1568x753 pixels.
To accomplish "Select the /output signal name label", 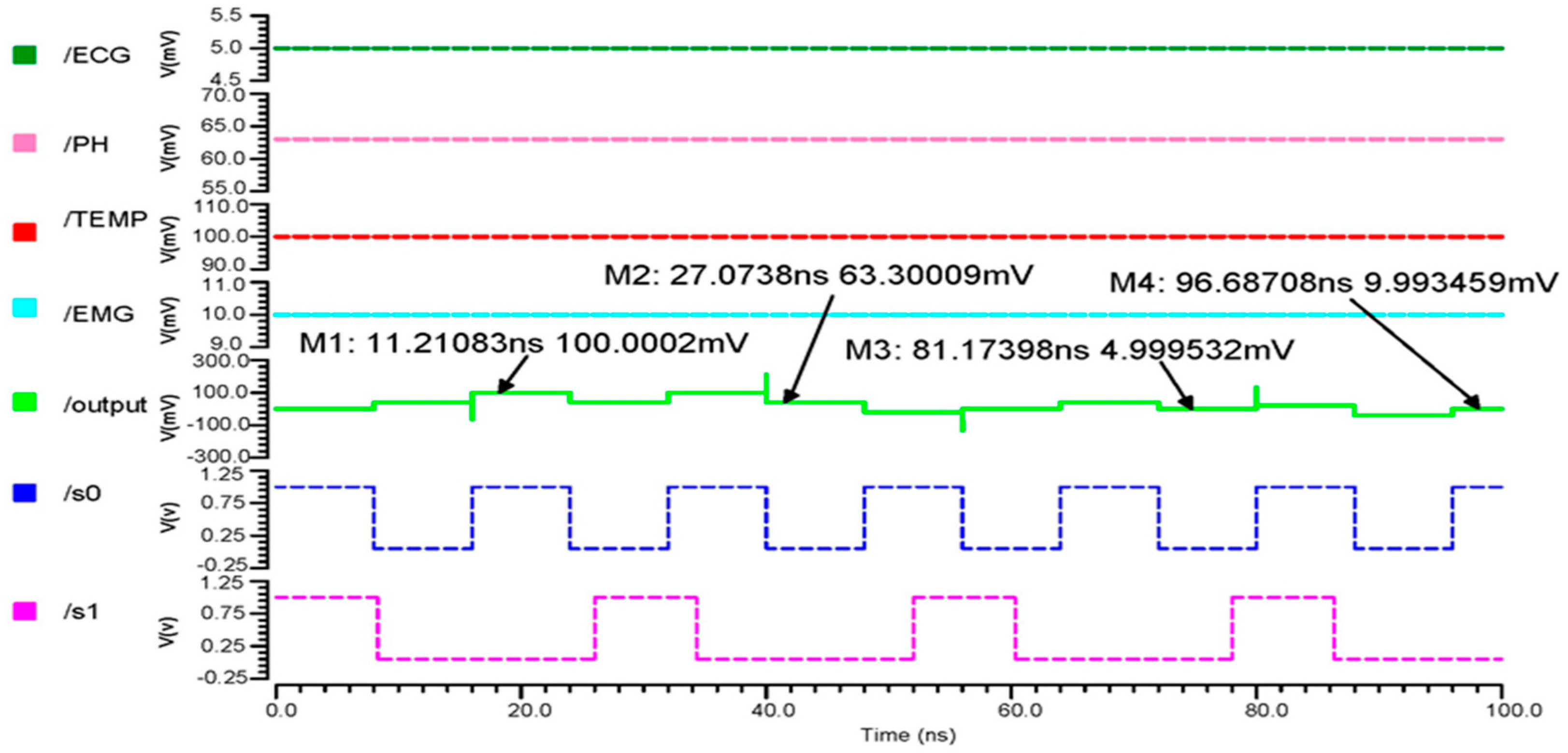I will point(105,405).
